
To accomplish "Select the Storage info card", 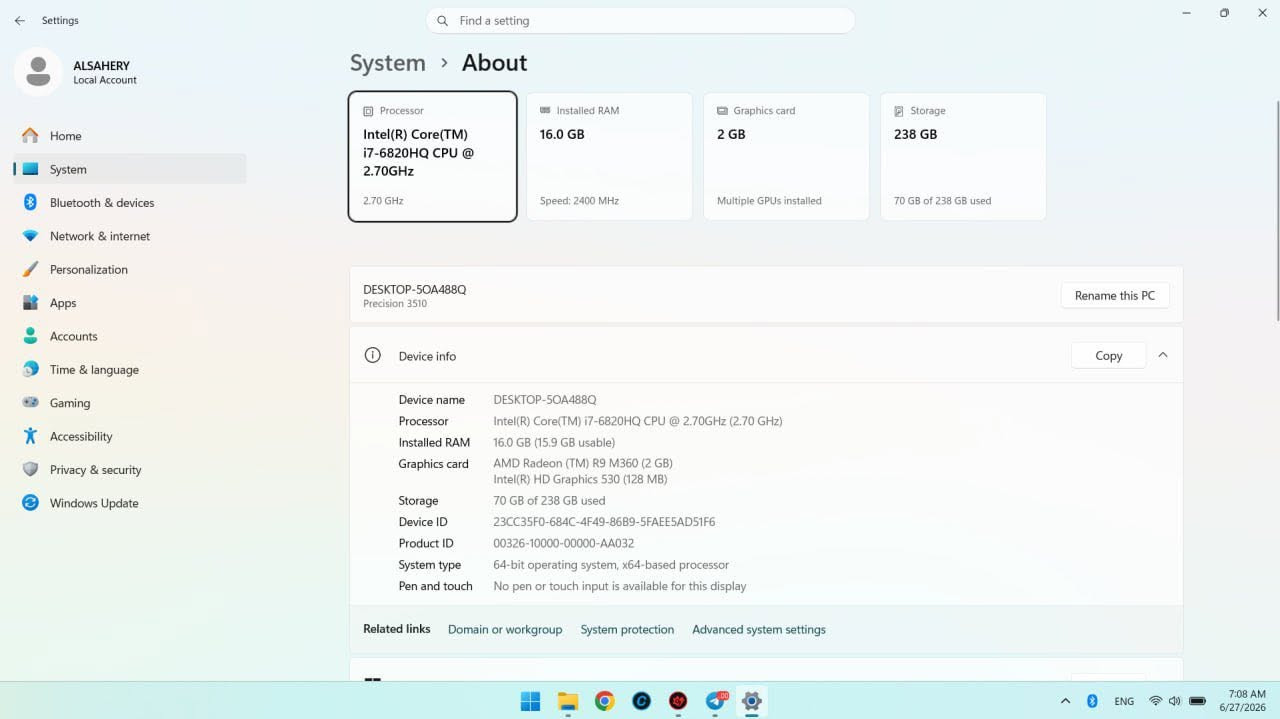I will tap(963, 156).
